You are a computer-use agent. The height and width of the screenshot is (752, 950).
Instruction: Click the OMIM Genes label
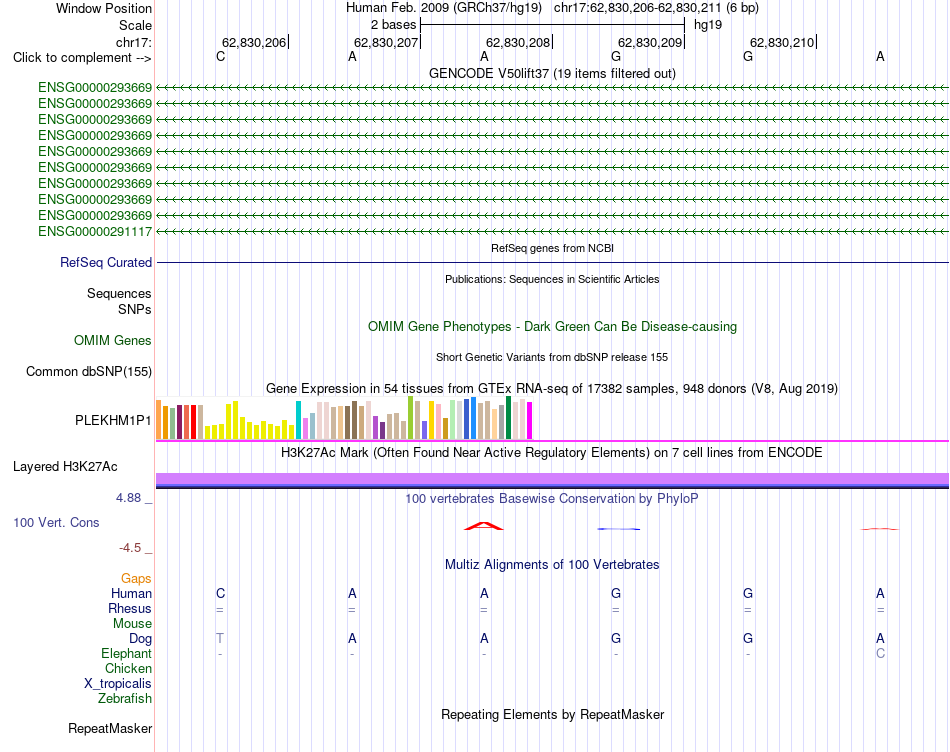tap(112, 341)
